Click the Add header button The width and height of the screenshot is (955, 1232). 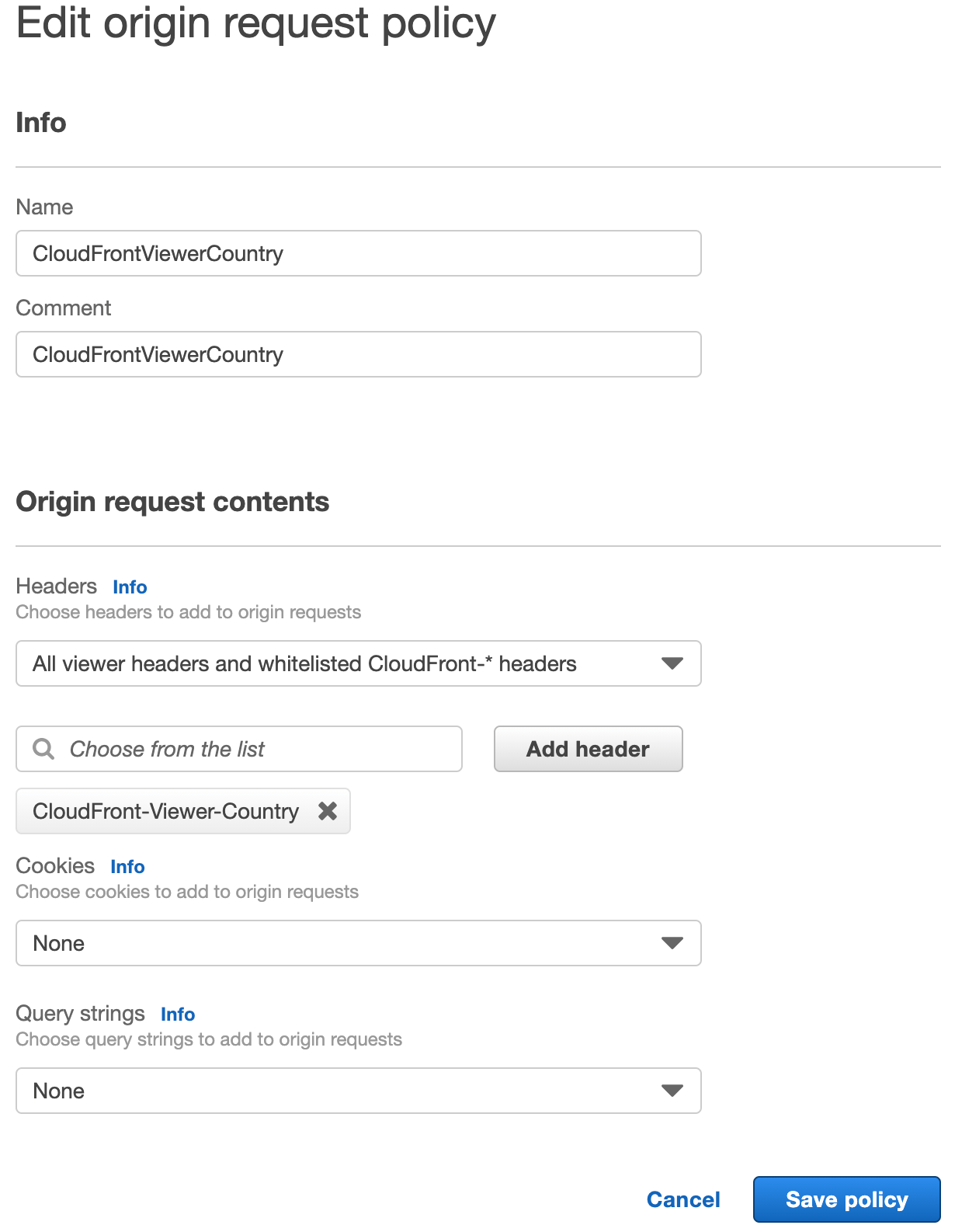pyautogui.click(x=587, y=749)
